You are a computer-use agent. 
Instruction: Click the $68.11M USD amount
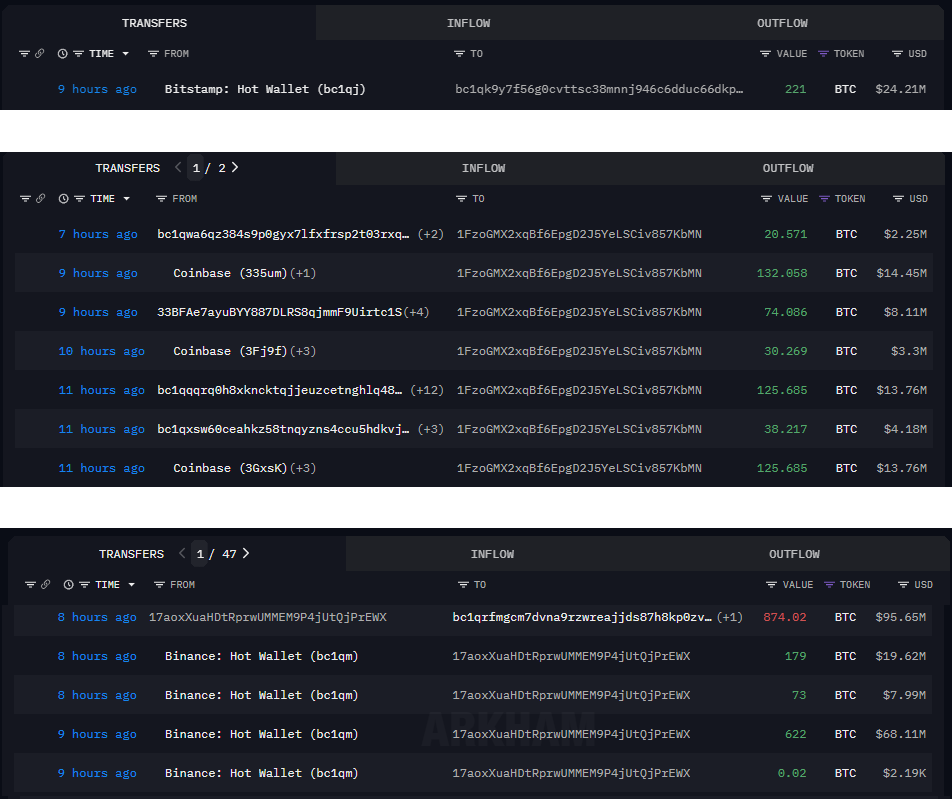900,734
